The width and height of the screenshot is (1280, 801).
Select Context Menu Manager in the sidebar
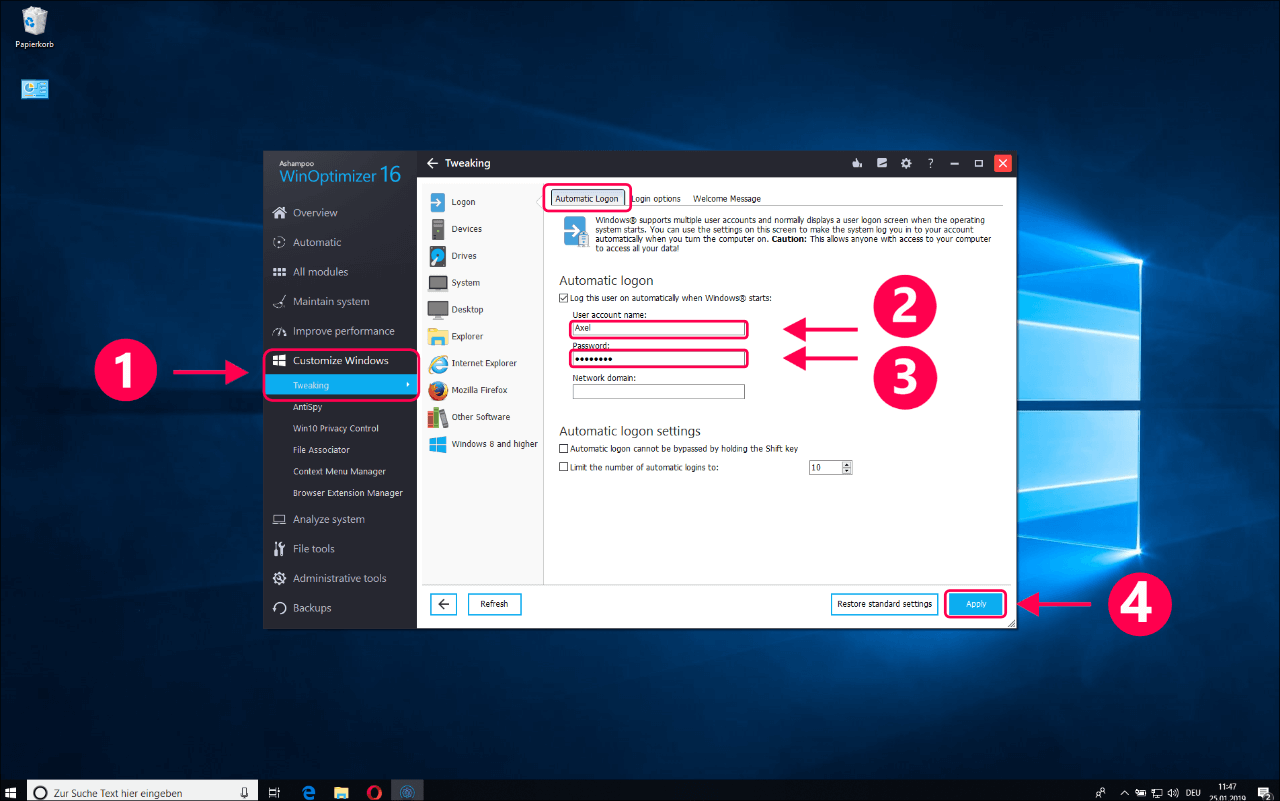point(340,471)
